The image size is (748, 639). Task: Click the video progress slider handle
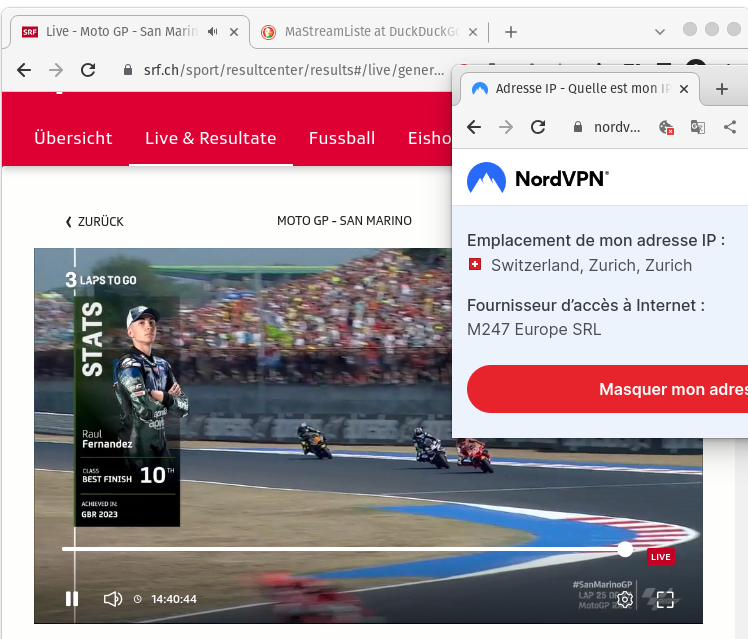(x=624, y=549)
